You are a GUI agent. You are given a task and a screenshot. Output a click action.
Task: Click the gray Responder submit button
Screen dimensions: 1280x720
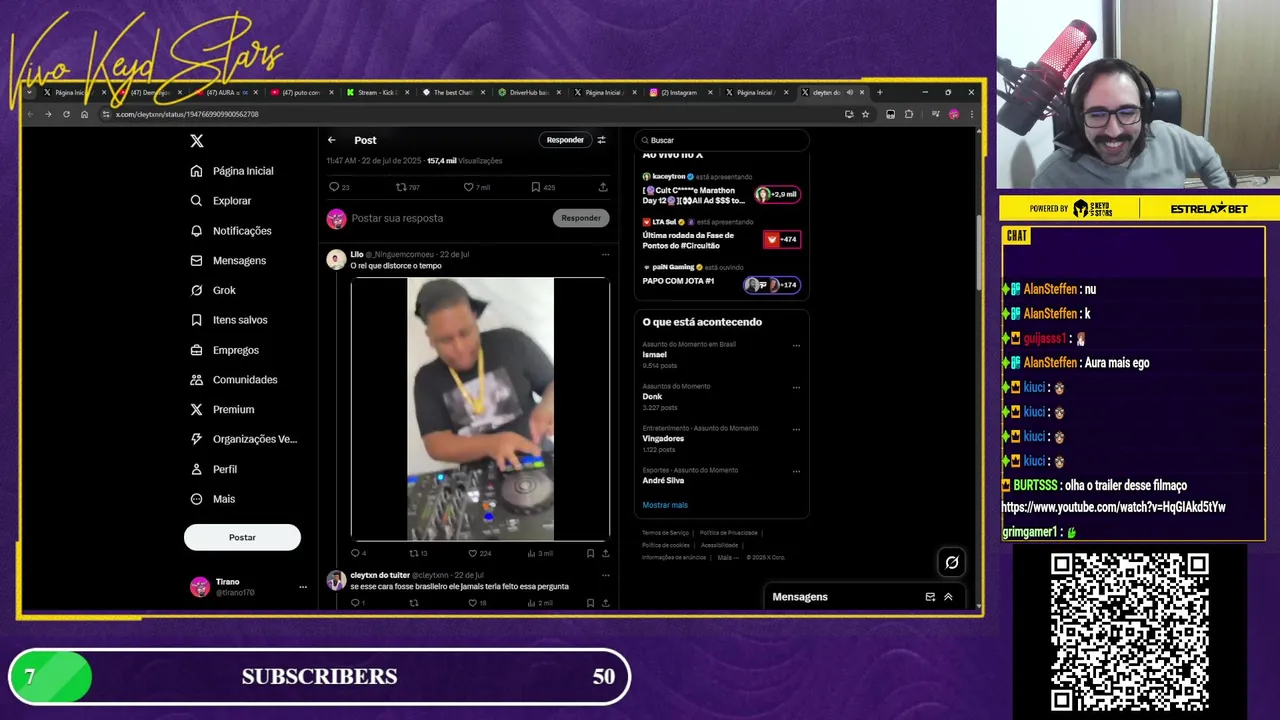click(x=581, y=218)
